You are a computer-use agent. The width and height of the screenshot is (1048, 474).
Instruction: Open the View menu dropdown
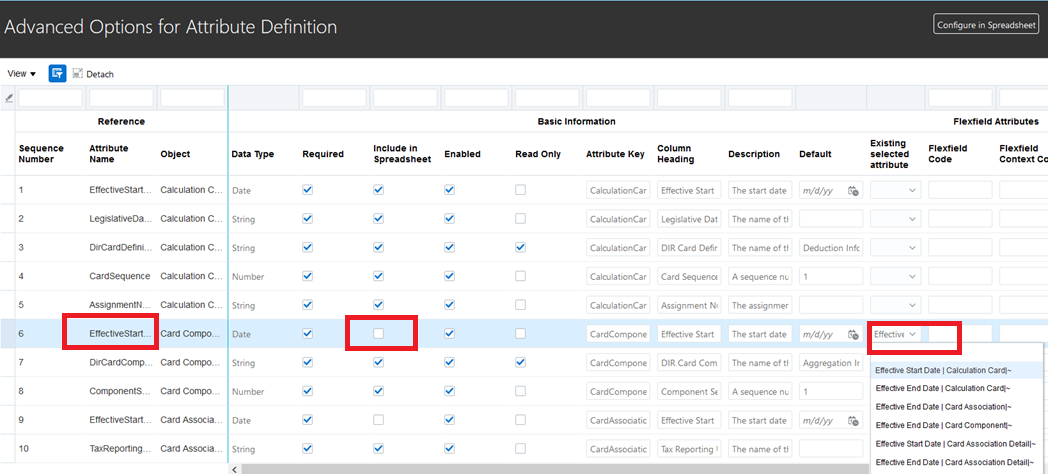point(21,74)
